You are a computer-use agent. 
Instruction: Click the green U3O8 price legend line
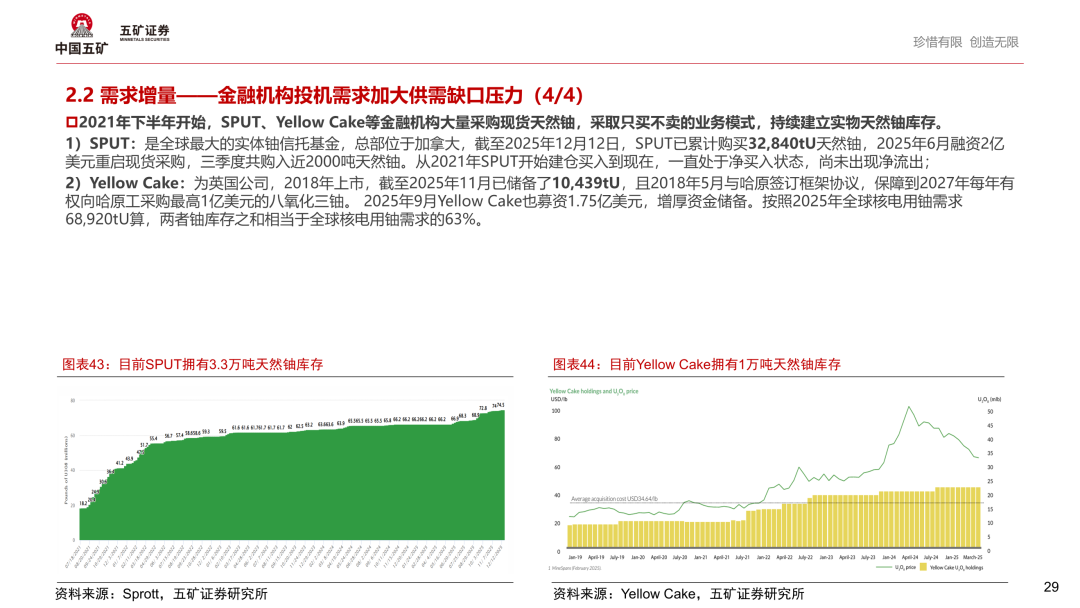884,567
